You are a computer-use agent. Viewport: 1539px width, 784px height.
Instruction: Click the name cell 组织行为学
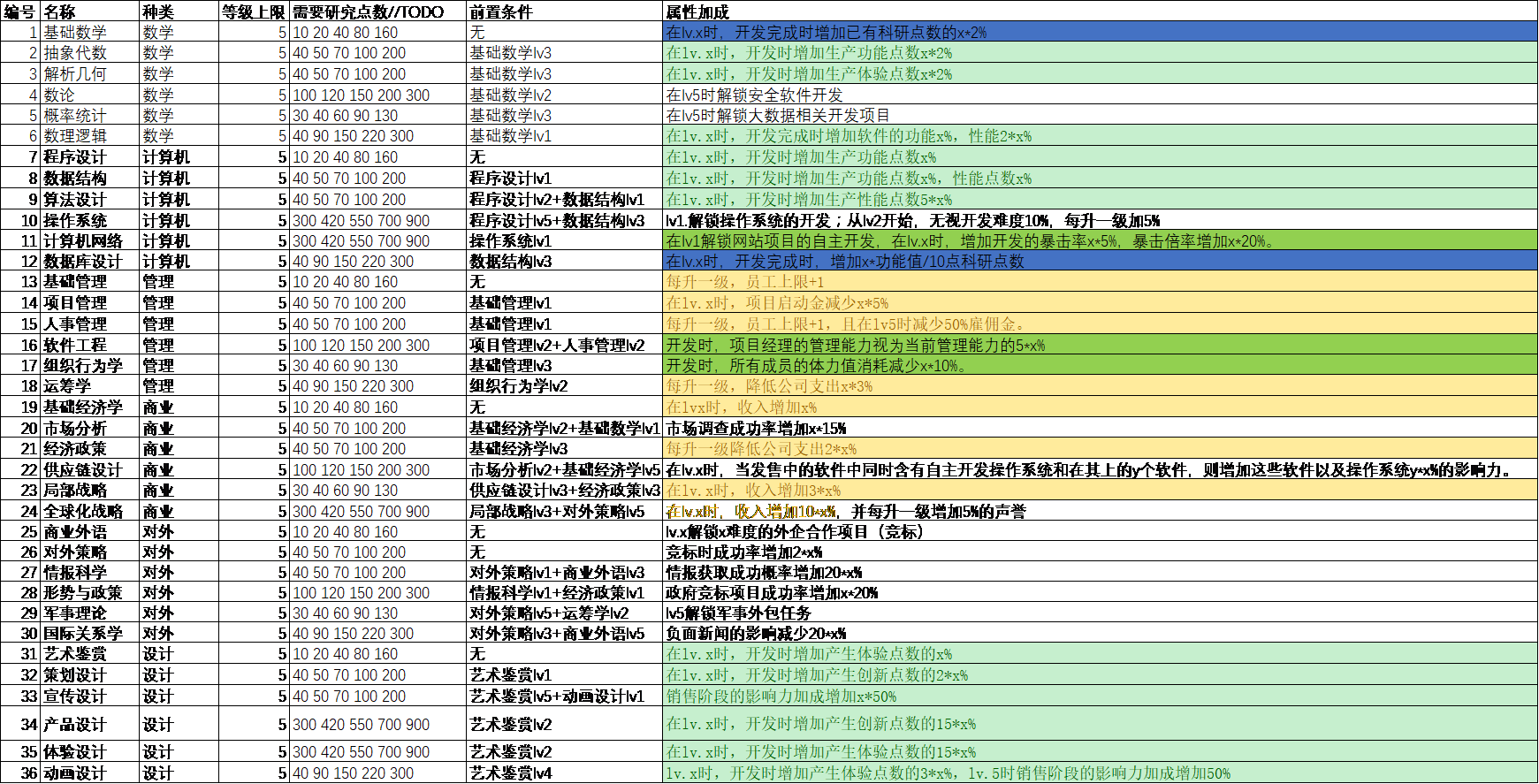pos(90,365)
